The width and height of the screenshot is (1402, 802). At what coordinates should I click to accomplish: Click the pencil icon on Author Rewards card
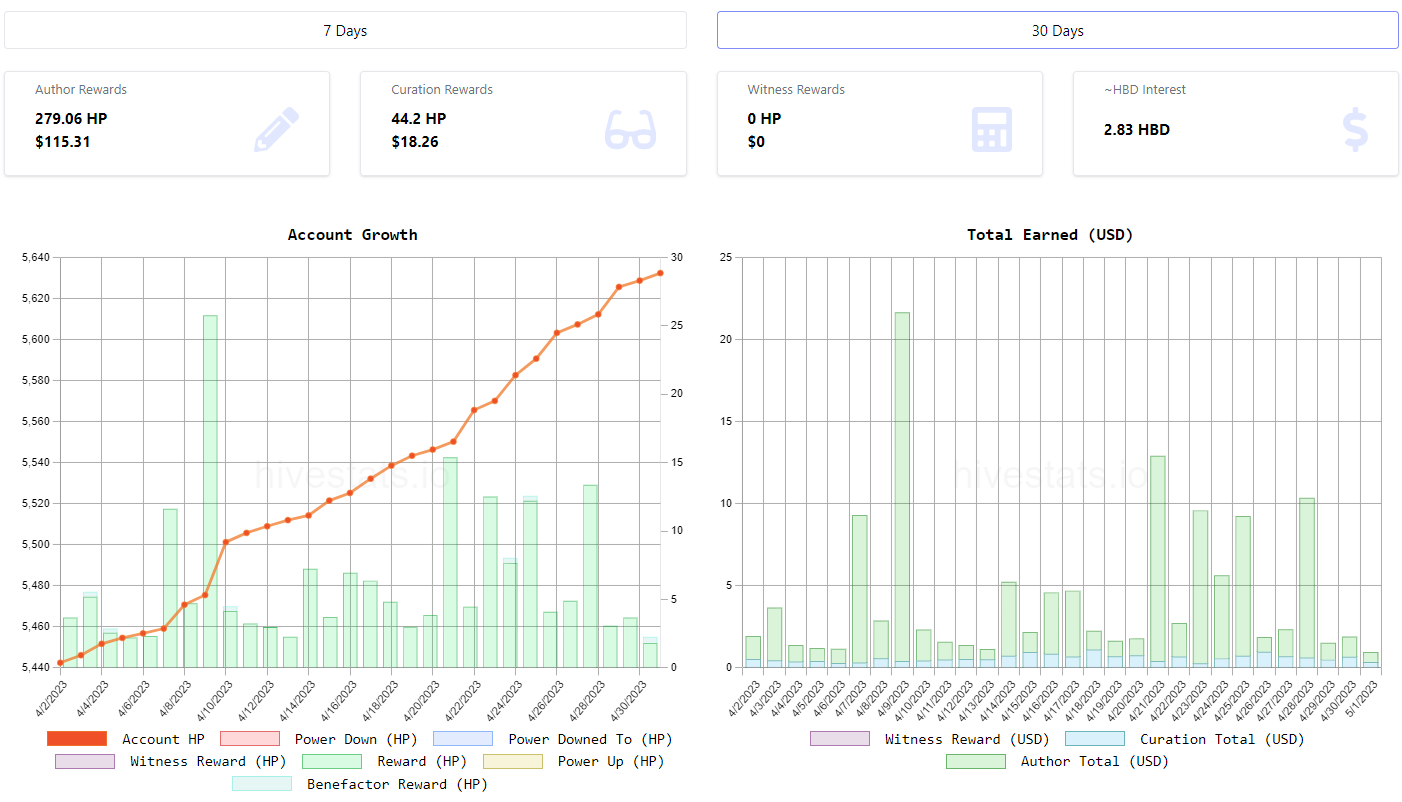[276, 130]
